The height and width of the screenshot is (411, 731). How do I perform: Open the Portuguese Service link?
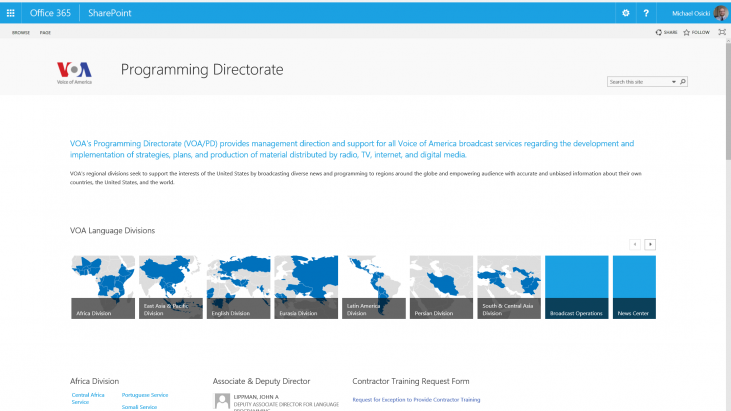point(145,395)
